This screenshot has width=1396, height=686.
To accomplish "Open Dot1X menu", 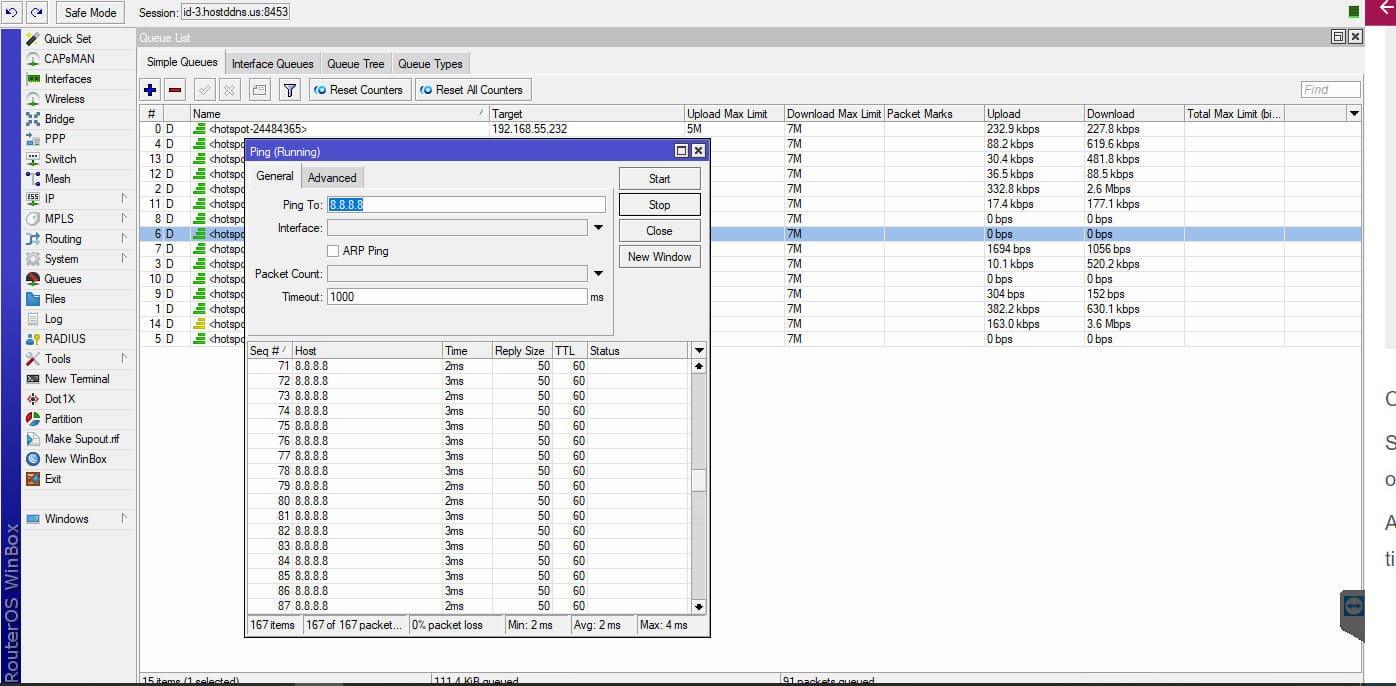I will [59, 399].
